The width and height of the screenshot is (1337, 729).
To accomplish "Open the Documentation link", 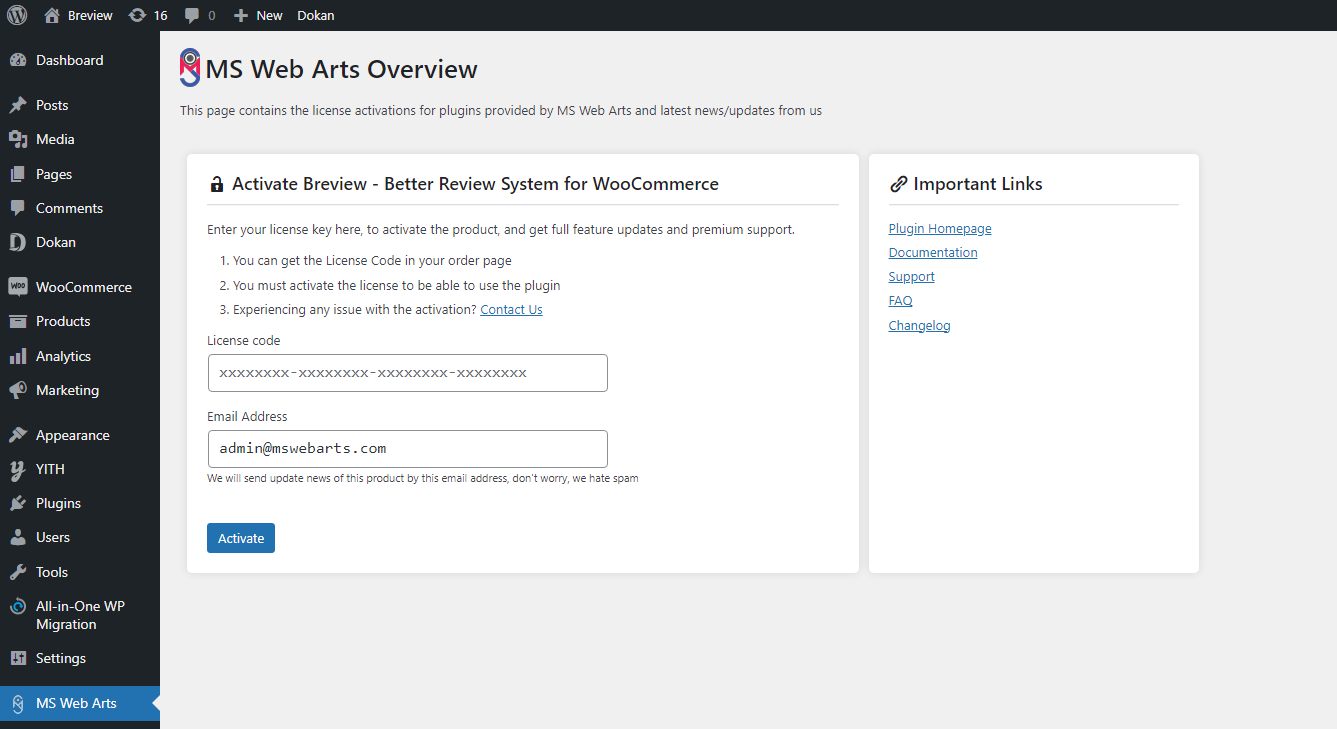I will [932, 252].
